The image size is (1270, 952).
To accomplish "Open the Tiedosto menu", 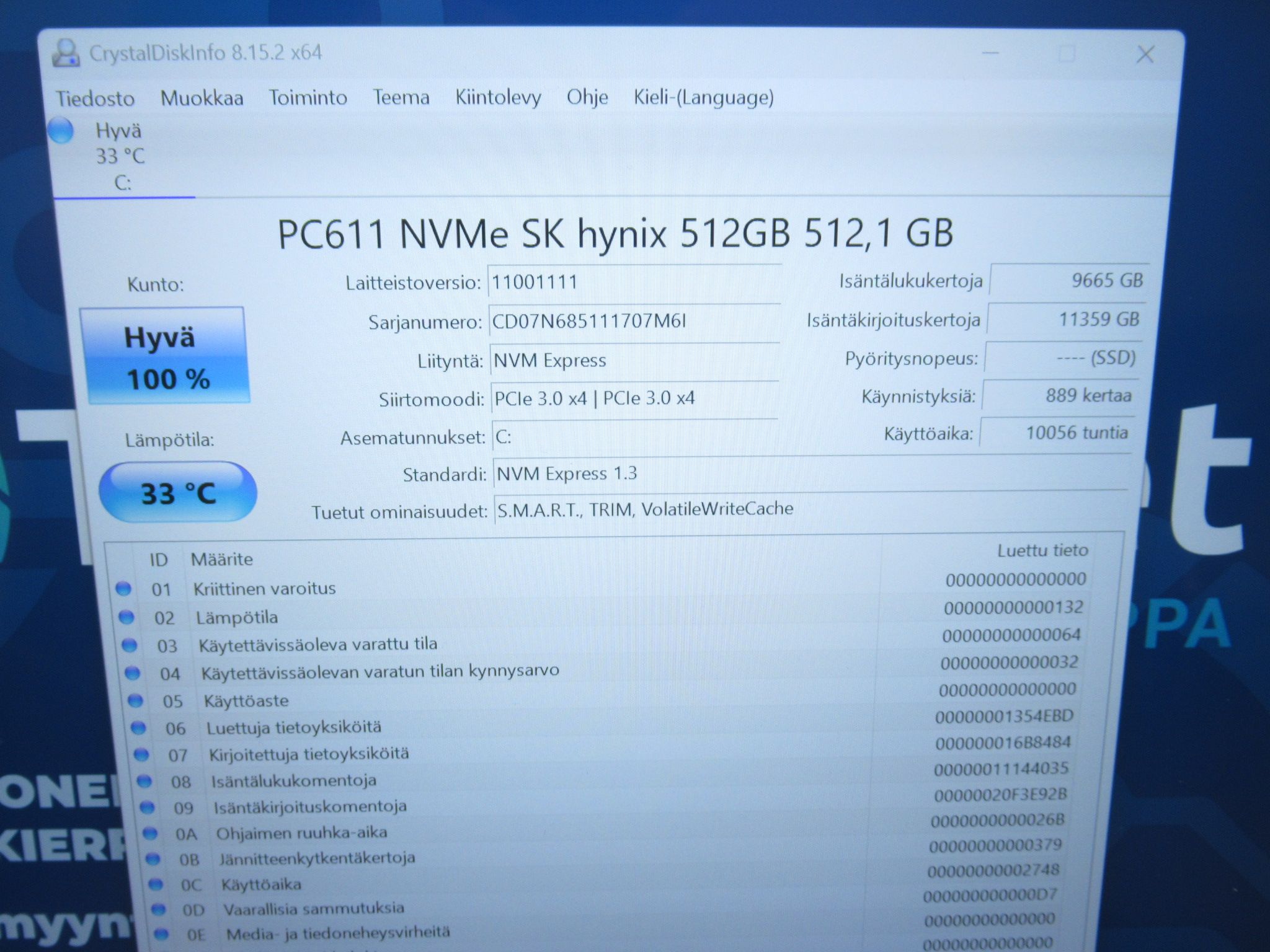I will pyautogui.click(x=95, y=99).
